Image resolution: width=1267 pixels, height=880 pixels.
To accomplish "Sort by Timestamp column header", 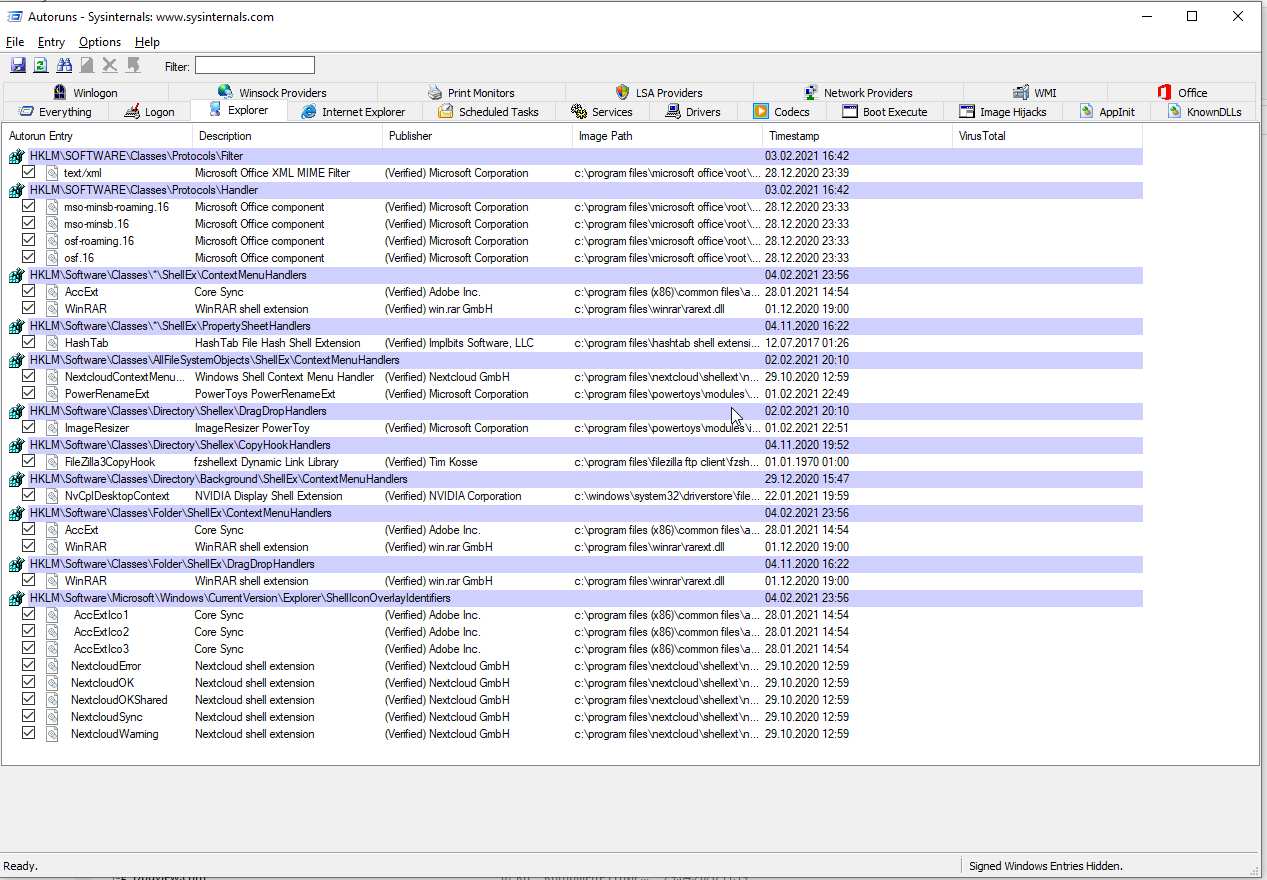I will pyautogui.click(x=857, y=136).
